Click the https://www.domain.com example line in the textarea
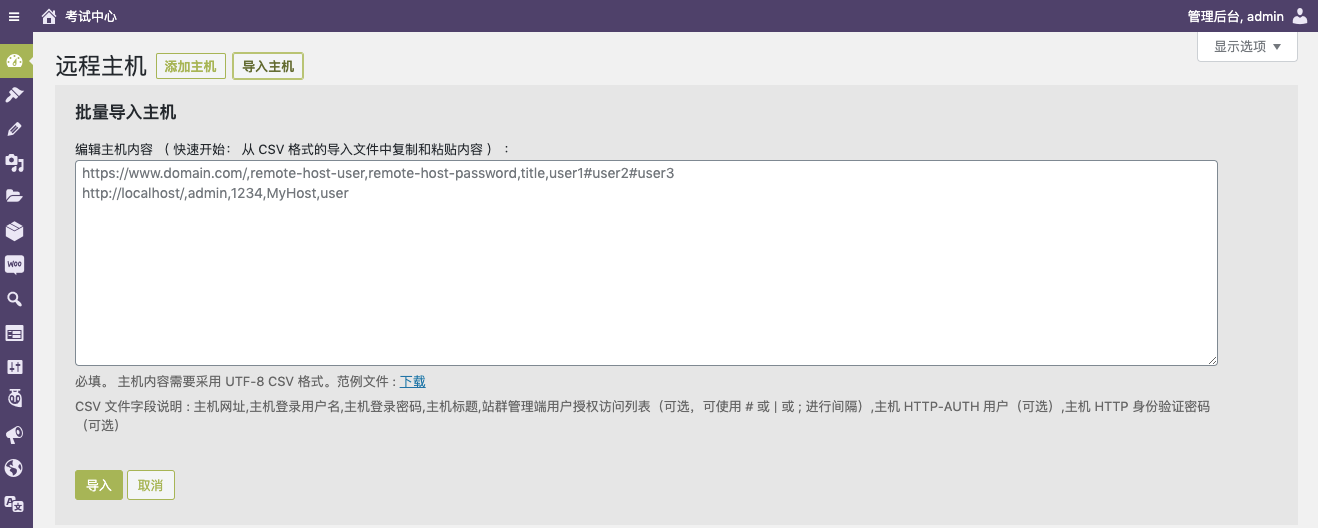 pos(378,173)
